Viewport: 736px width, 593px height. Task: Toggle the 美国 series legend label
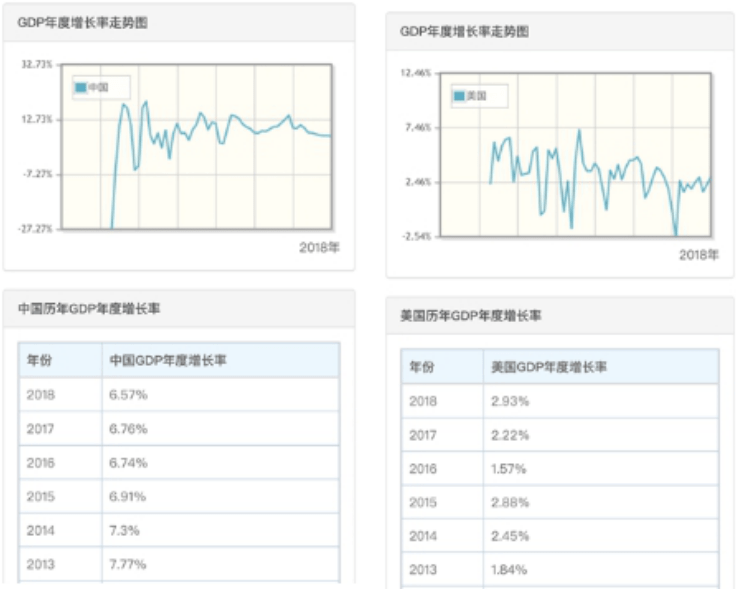(477, 96)
